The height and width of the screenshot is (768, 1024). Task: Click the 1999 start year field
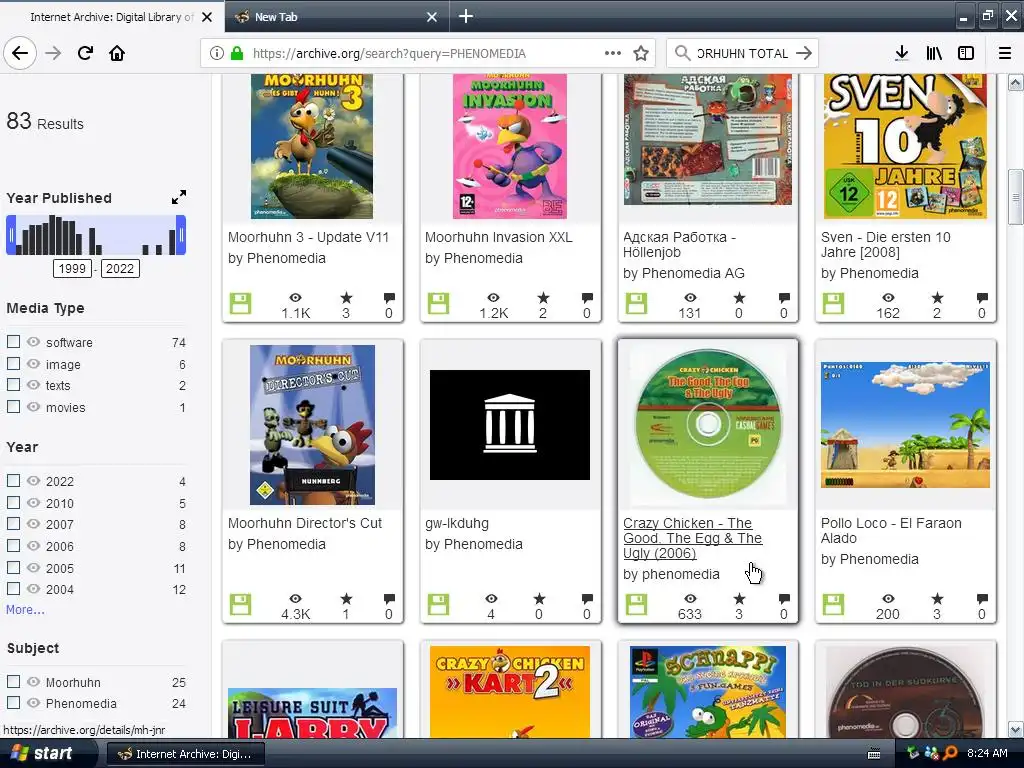pyautogui.click(x=72, y=268)
